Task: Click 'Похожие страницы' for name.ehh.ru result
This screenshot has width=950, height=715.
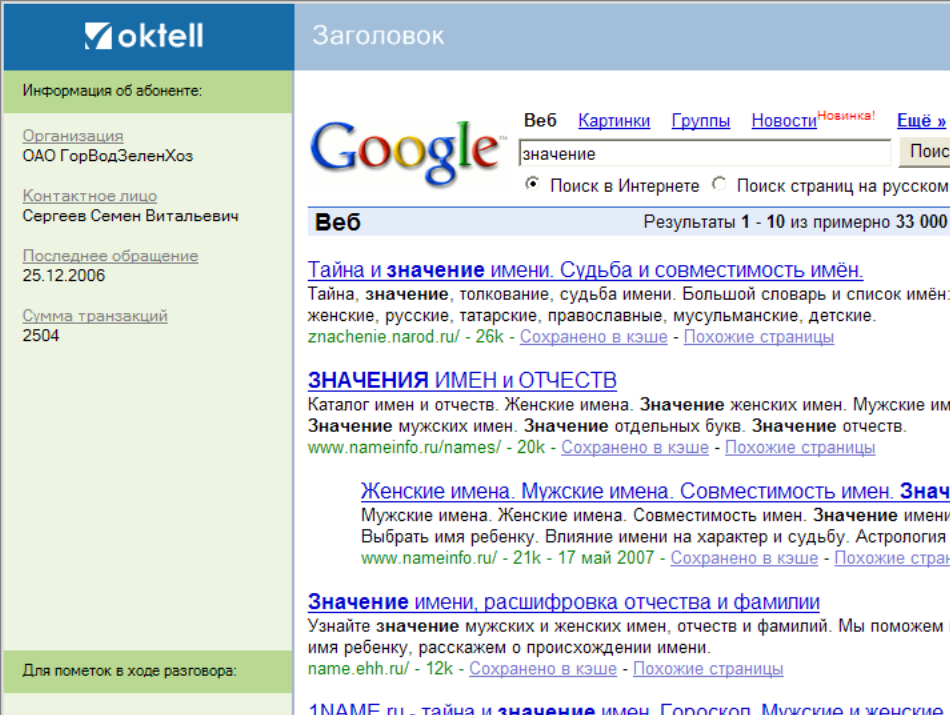Action: [x=708, y=669]
